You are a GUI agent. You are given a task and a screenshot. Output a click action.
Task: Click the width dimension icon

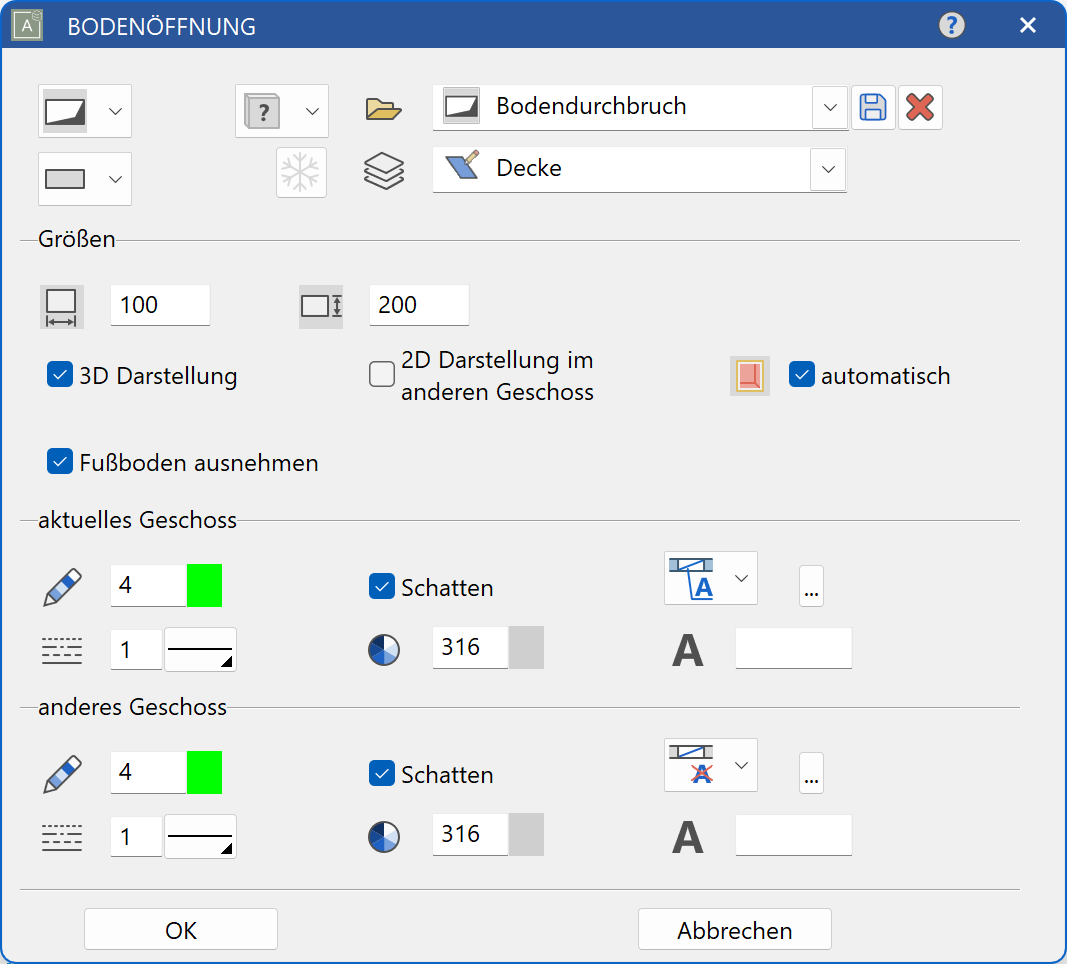point(62,307)
